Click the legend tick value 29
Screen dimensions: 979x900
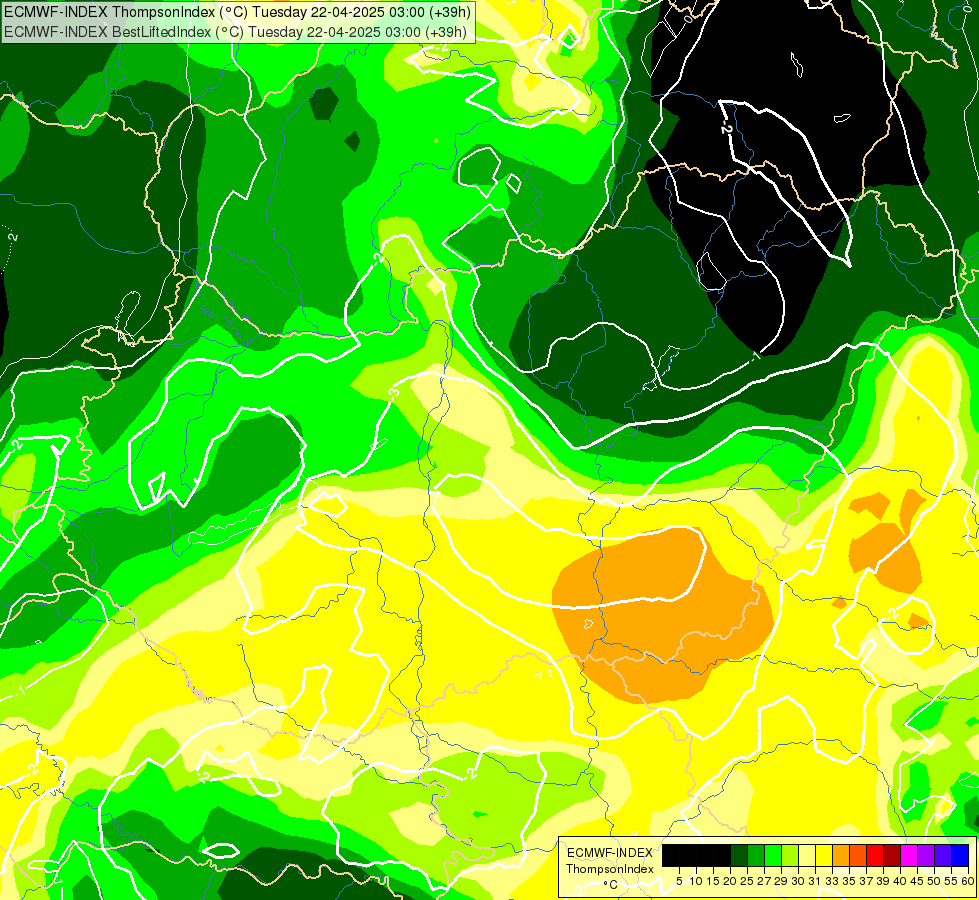click(x=781, y=881)
